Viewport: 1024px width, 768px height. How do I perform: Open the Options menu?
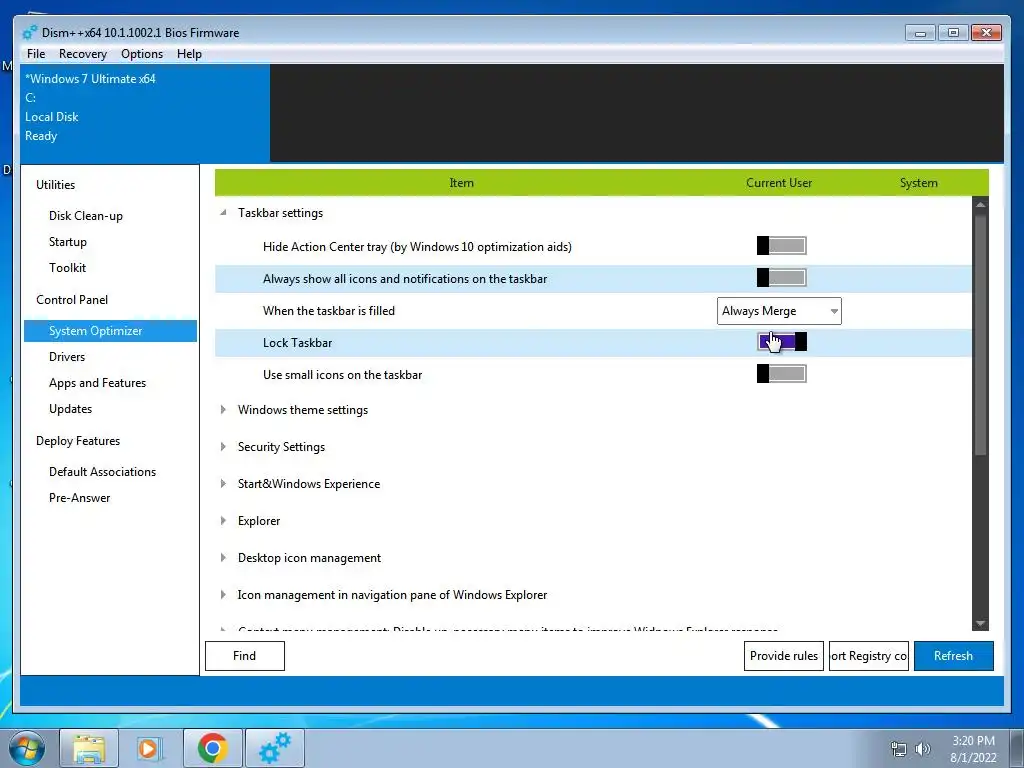point(142,54)
